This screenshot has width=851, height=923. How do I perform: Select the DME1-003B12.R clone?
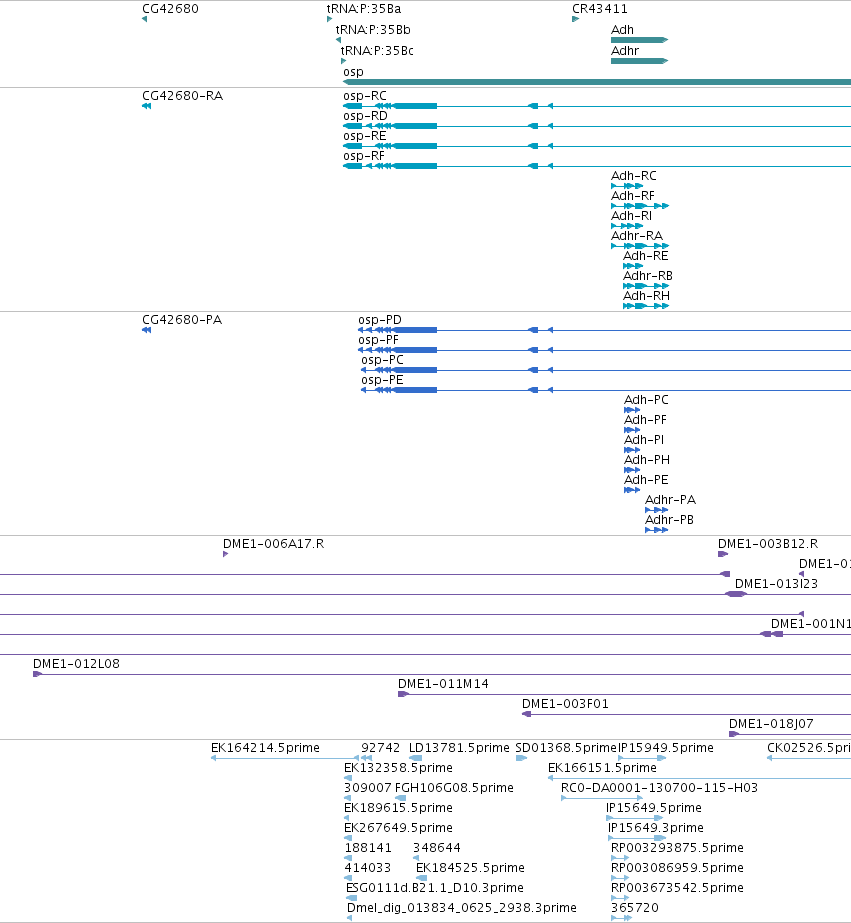[x=723, y=554]
